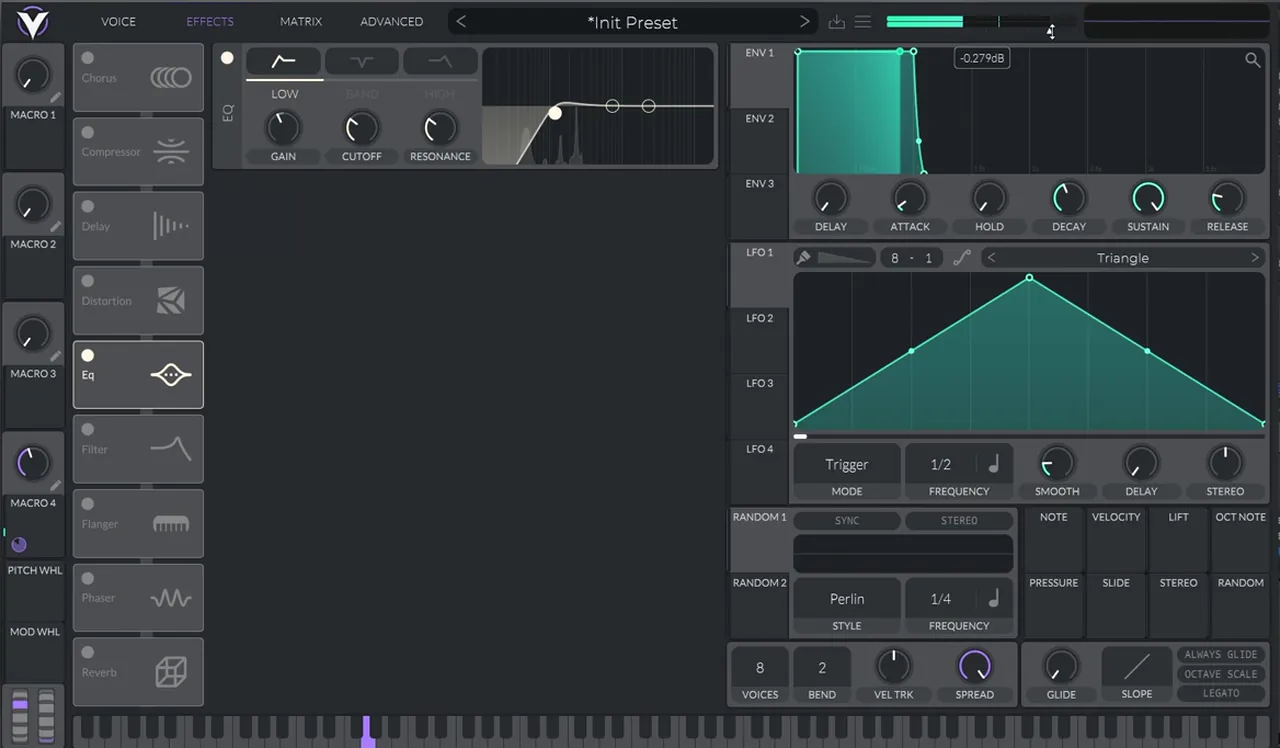Screen dimensions: 1280x748
Task: Toggle the EQ panel power button
Action: pyautogui.click(x=227, y=58)
